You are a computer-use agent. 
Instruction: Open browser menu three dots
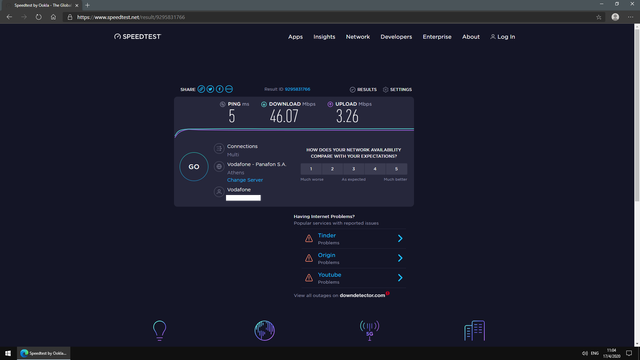pyautogui.click(x=631, y=17)
